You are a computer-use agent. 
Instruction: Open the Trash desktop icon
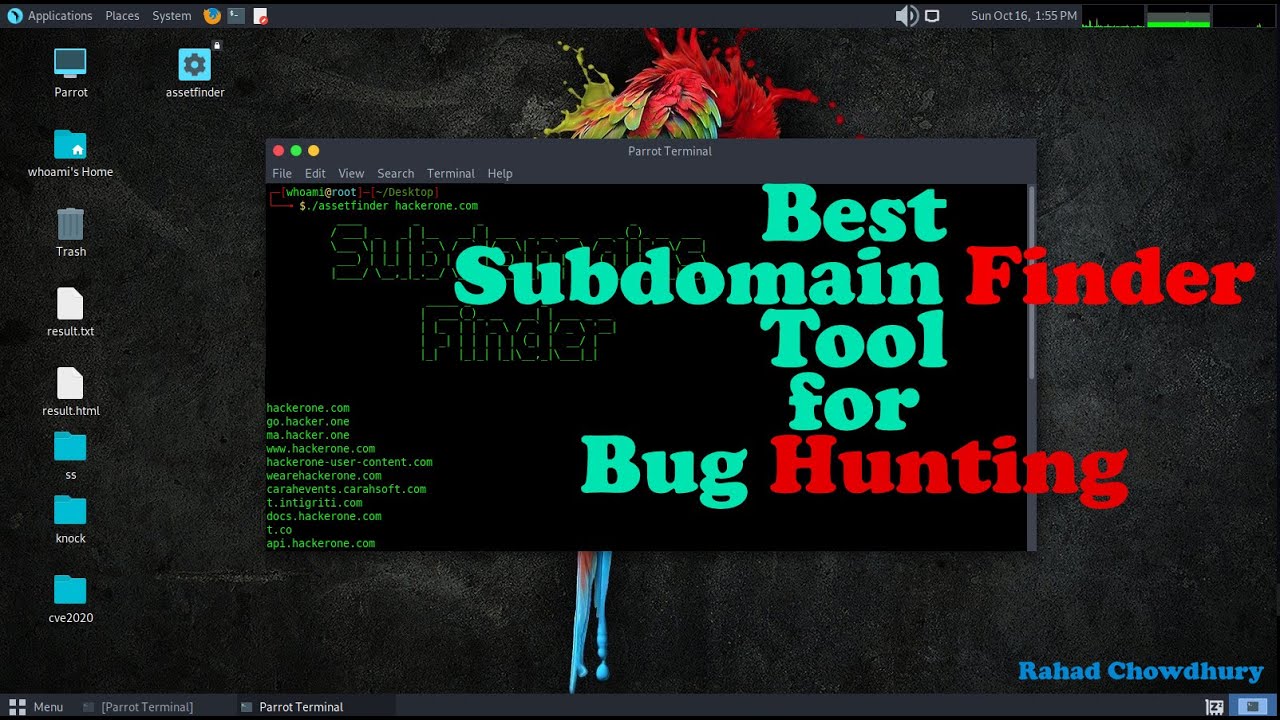[70, 223]
